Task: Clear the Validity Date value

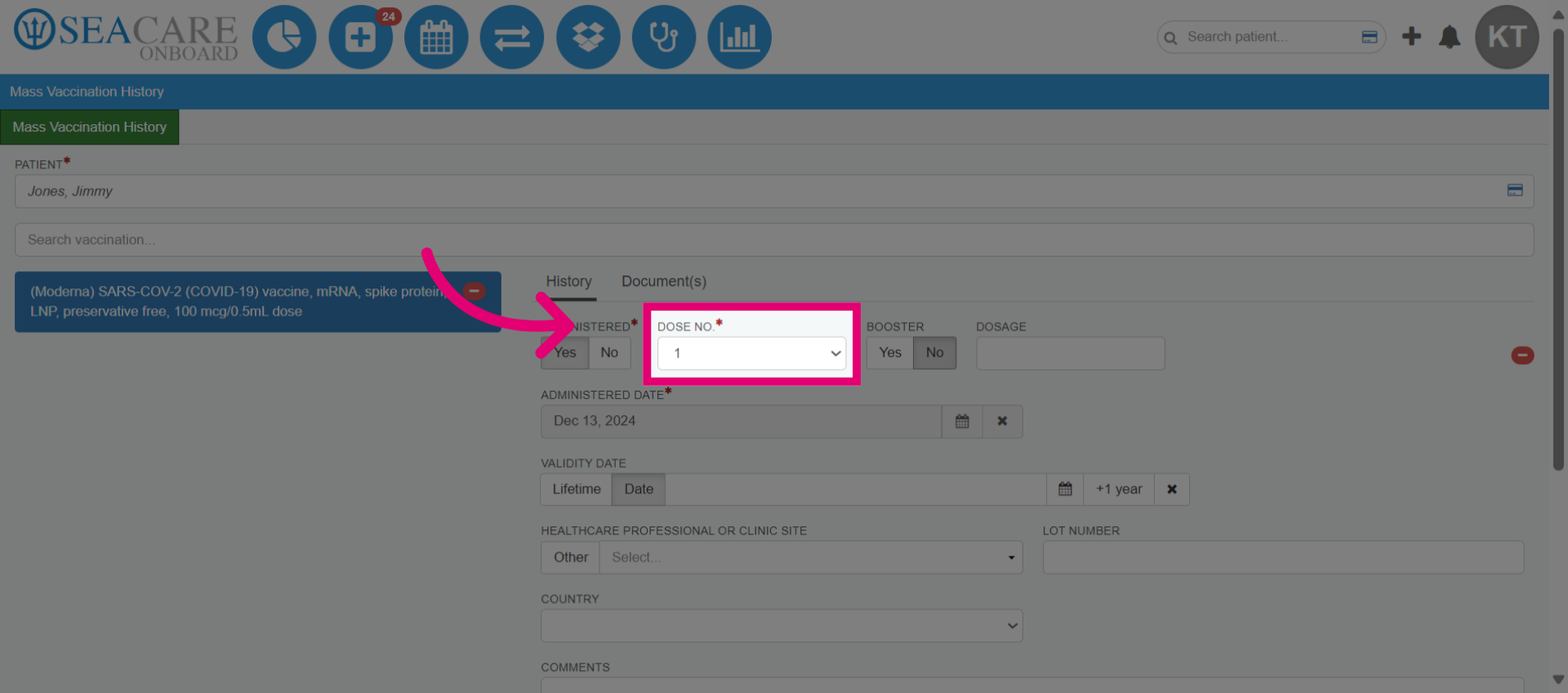Action: click(1172, 490)
